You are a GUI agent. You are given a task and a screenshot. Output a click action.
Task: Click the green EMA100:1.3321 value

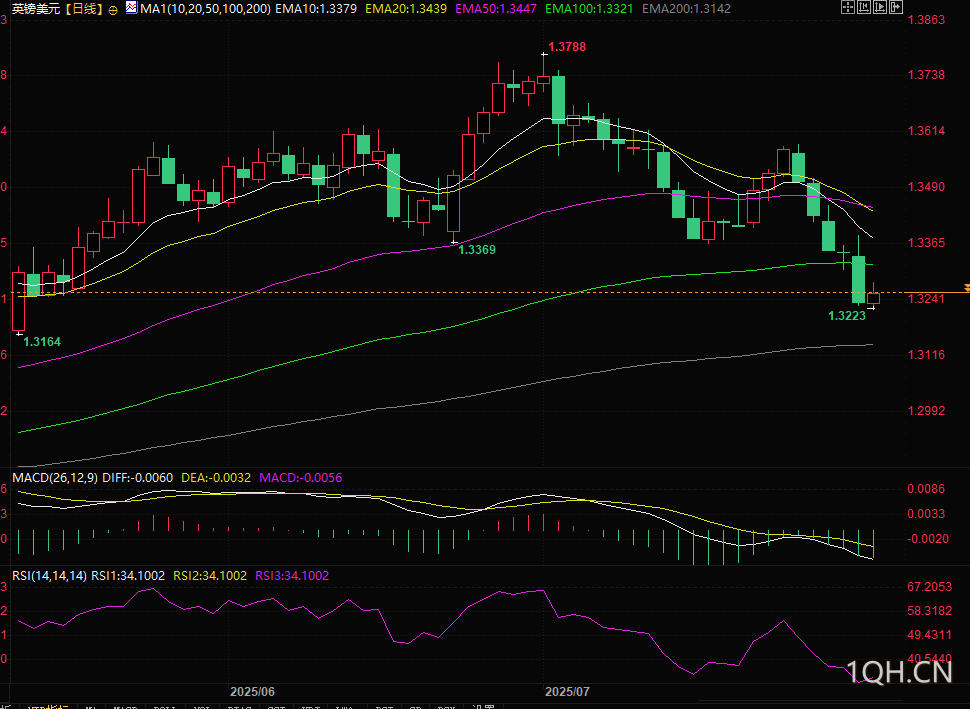[x=589, y=9]
